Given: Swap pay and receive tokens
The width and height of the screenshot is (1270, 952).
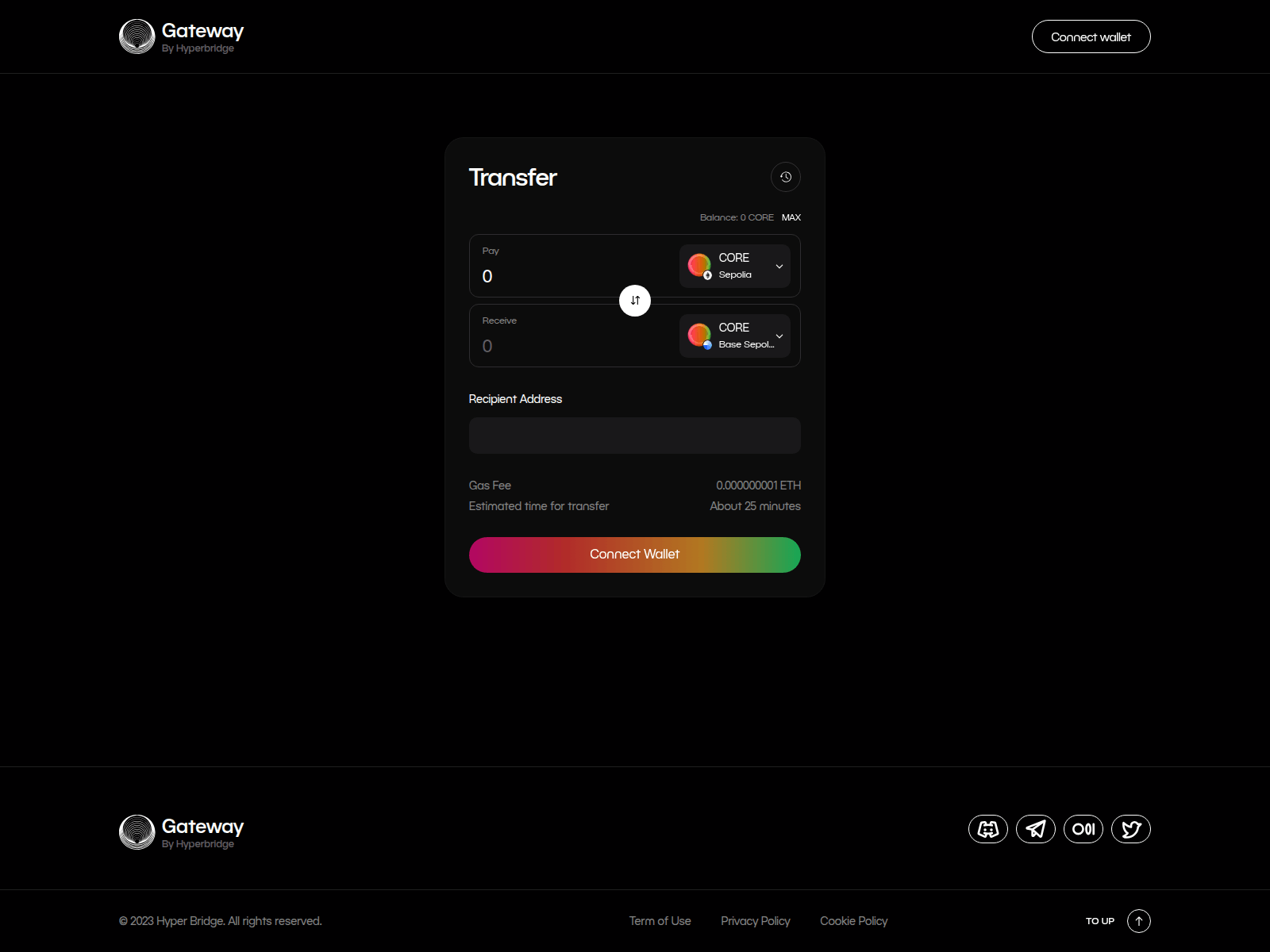Looking at the screenshot, I should [635, 301].
